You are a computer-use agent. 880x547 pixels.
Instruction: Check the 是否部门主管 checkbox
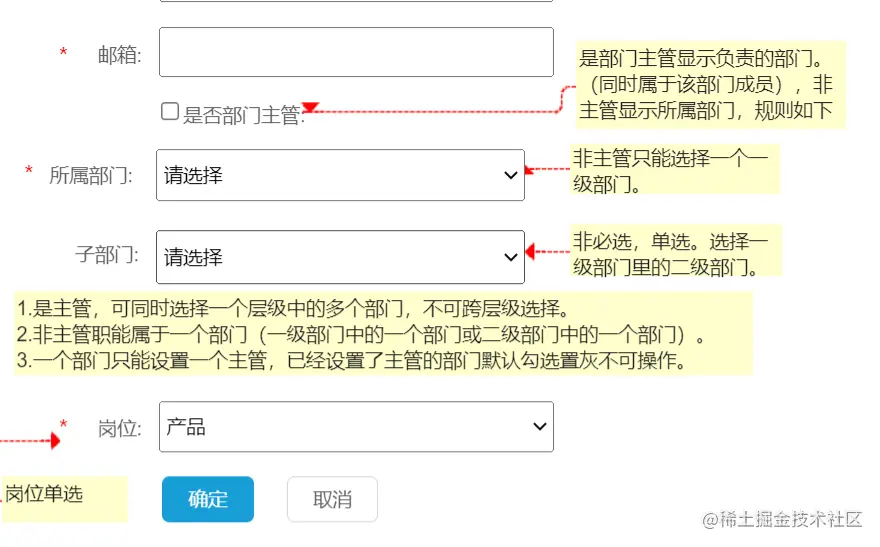pos(169,111)
